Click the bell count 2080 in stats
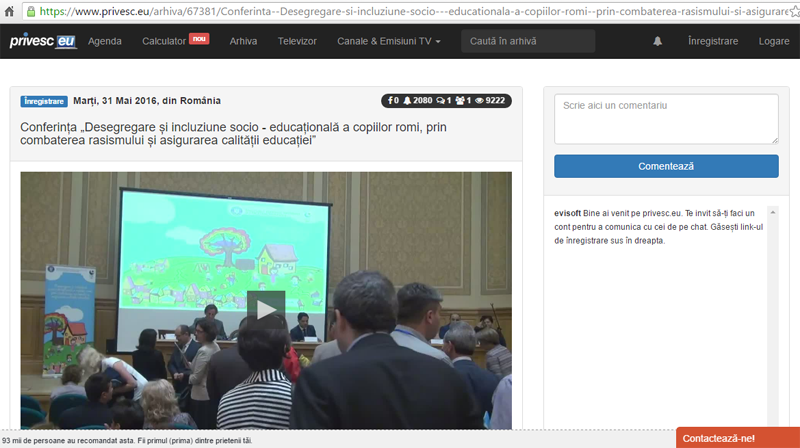This screenshot has width=800, height=448. [418, 101]
